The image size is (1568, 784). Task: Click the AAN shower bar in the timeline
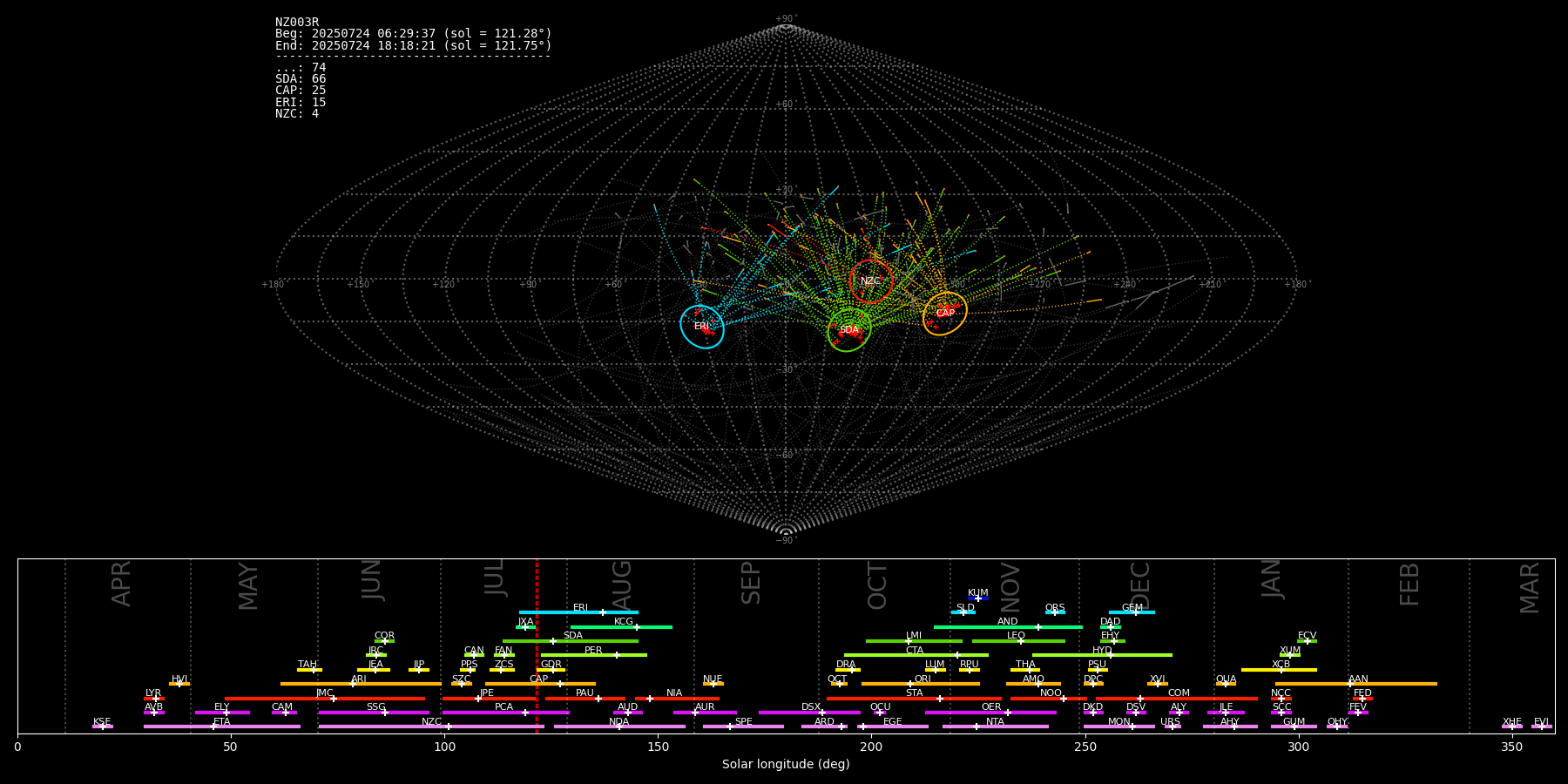point(1356,684)
